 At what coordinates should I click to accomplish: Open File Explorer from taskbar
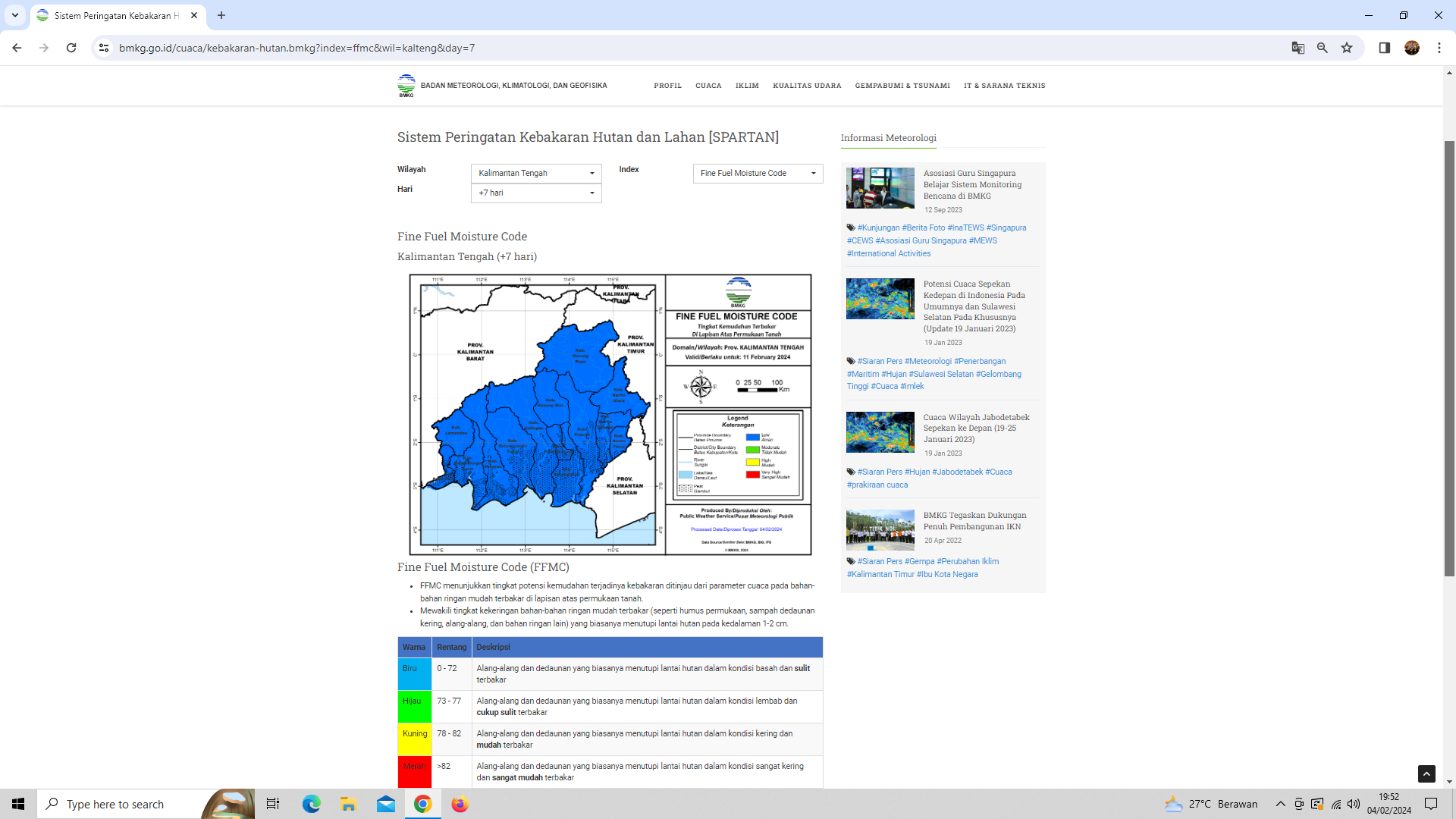click(348, 804)
